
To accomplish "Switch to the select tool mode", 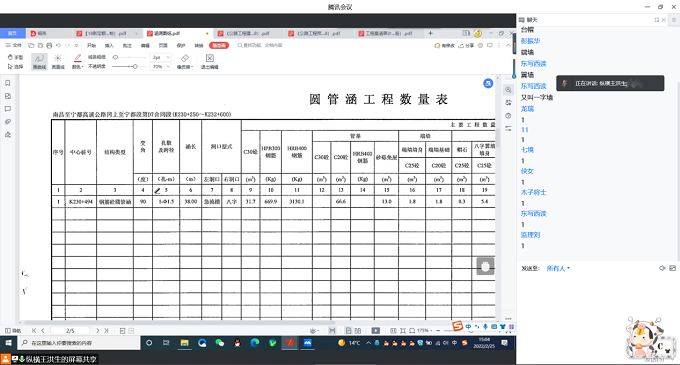I will [x=15, y=67].
